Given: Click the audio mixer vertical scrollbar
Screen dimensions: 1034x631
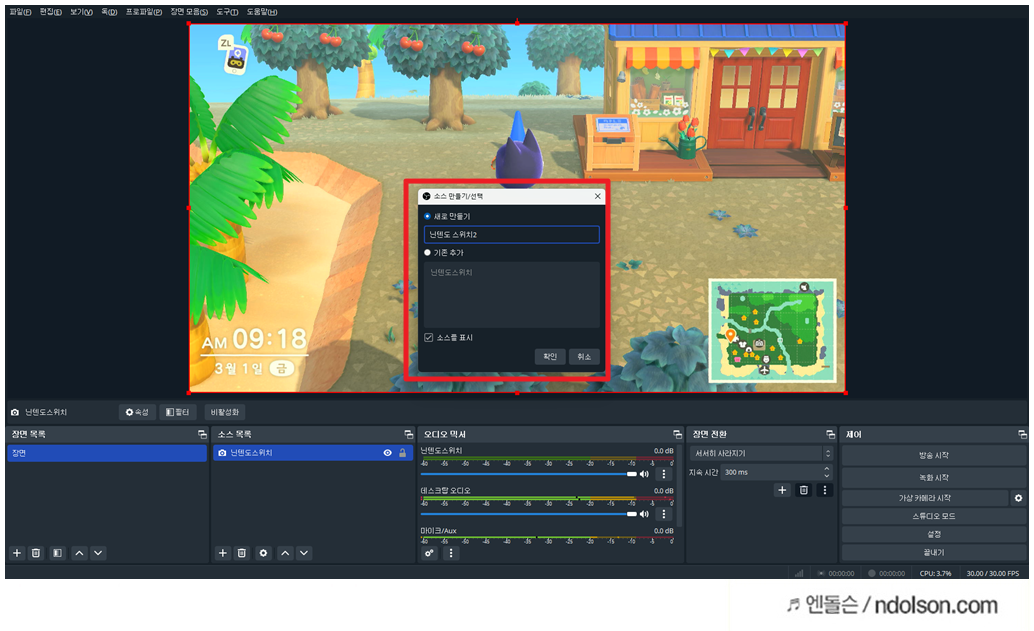Looking at the screenshot, I should point(679,488).
